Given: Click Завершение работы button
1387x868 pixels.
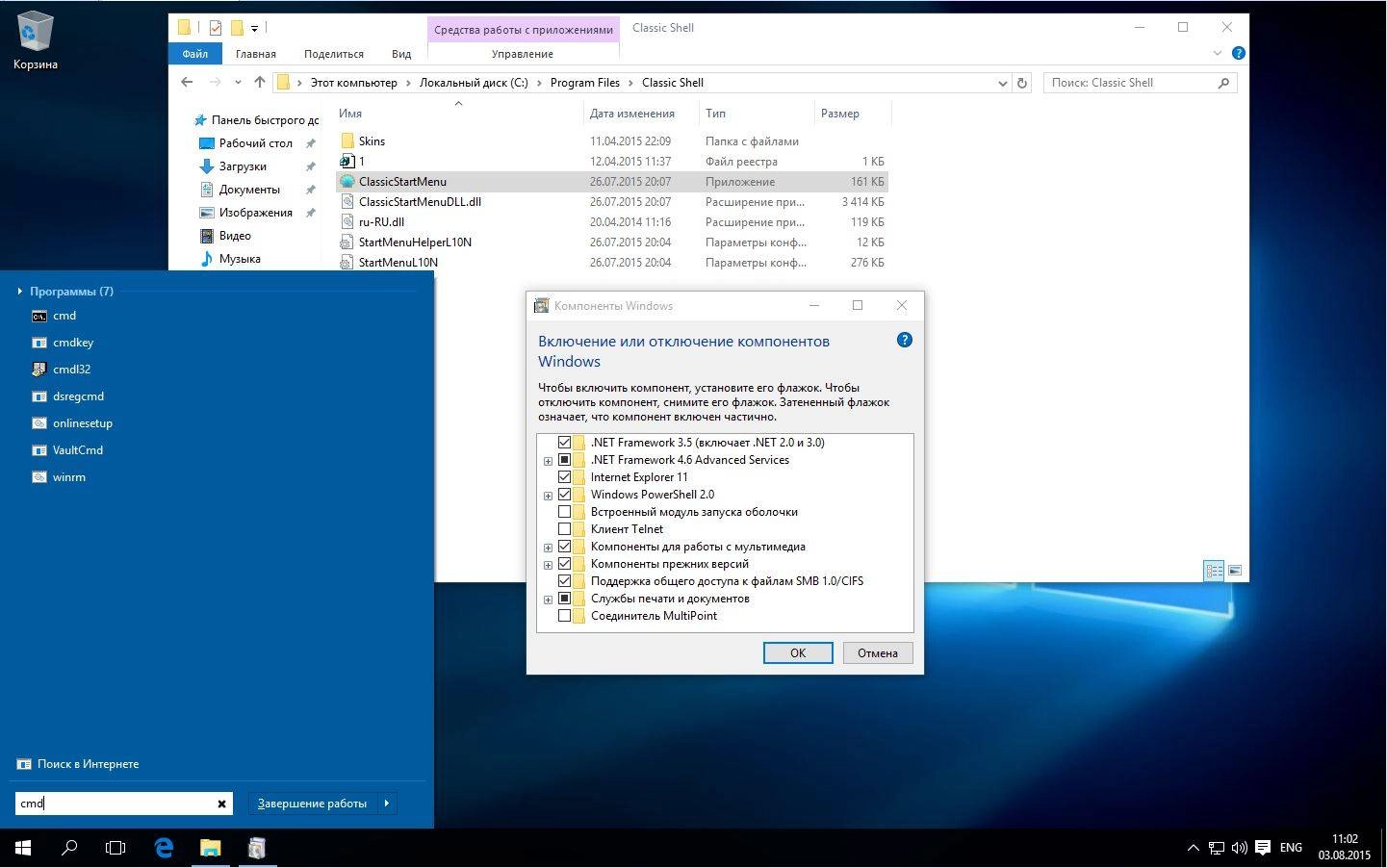Looking at the screenshot, I should click(312, 804).
